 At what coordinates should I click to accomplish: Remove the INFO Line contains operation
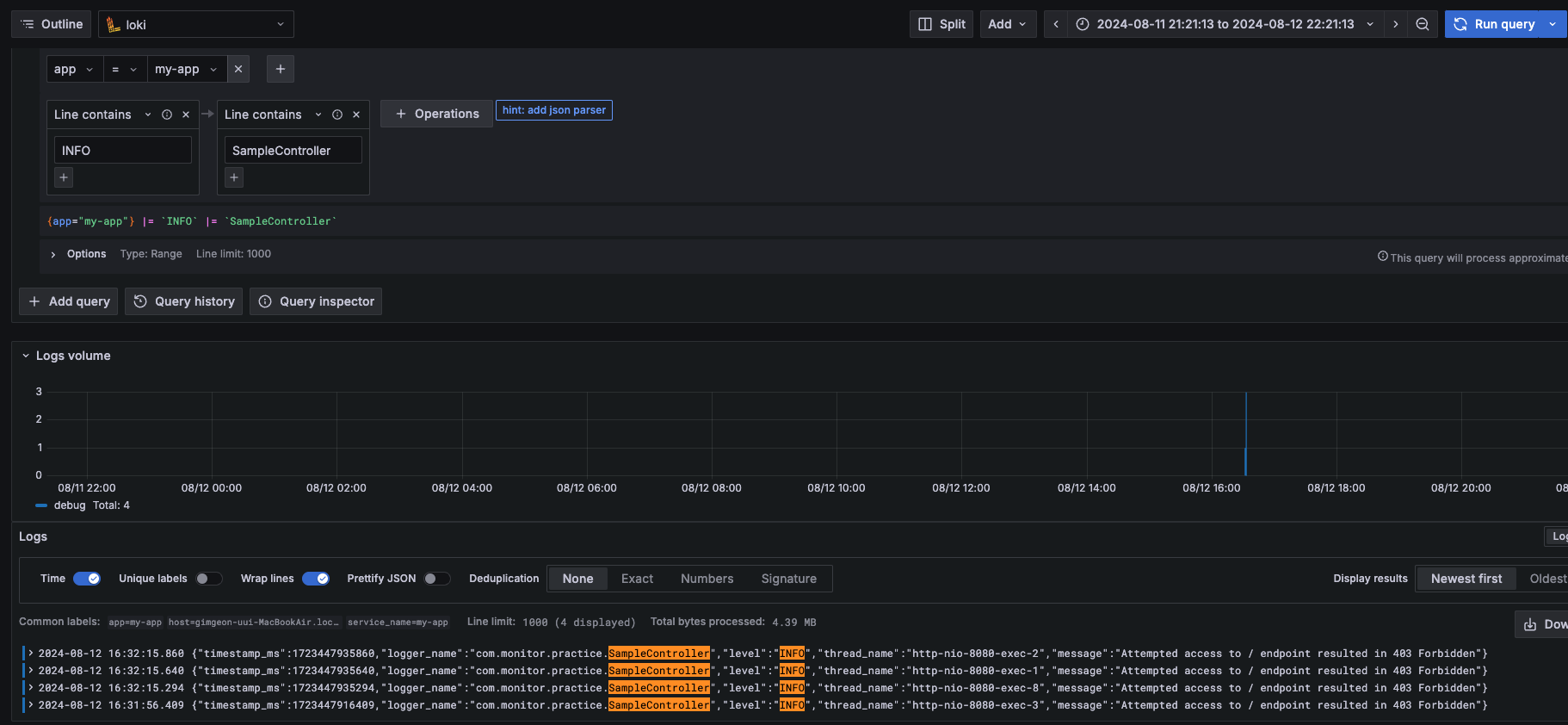186,115
